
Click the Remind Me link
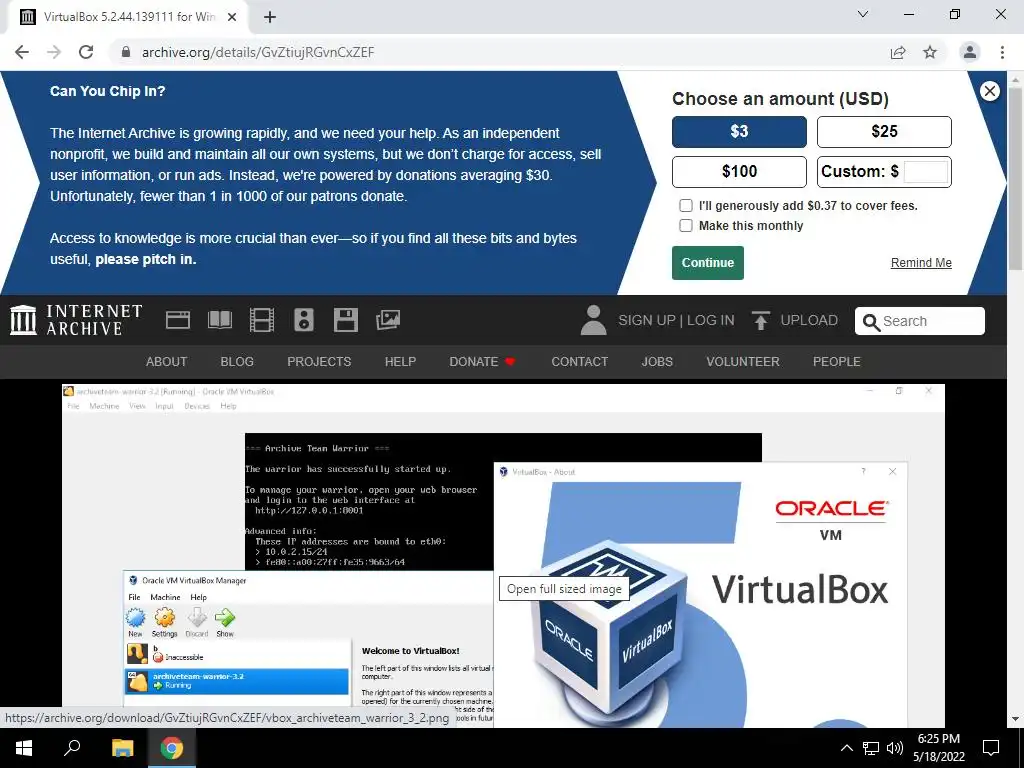[x=921, y=263]
